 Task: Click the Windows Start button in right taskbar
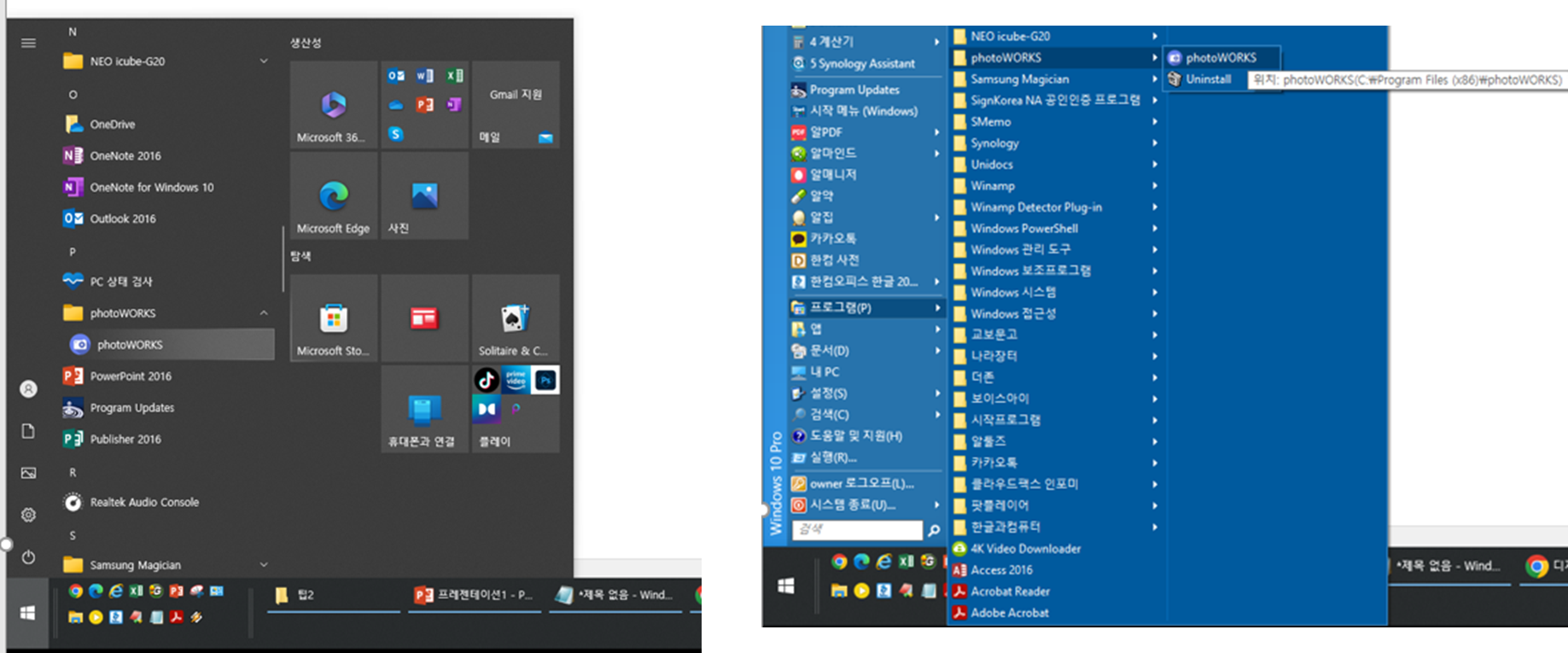tap(786, 586)
